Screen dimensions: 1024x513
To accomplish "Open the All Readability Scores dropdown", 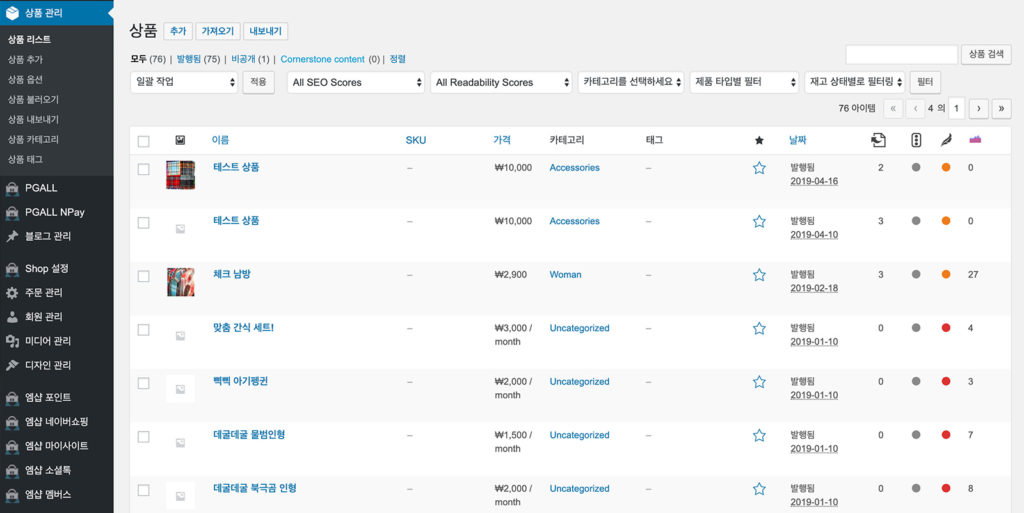I will tap(501, 82).
